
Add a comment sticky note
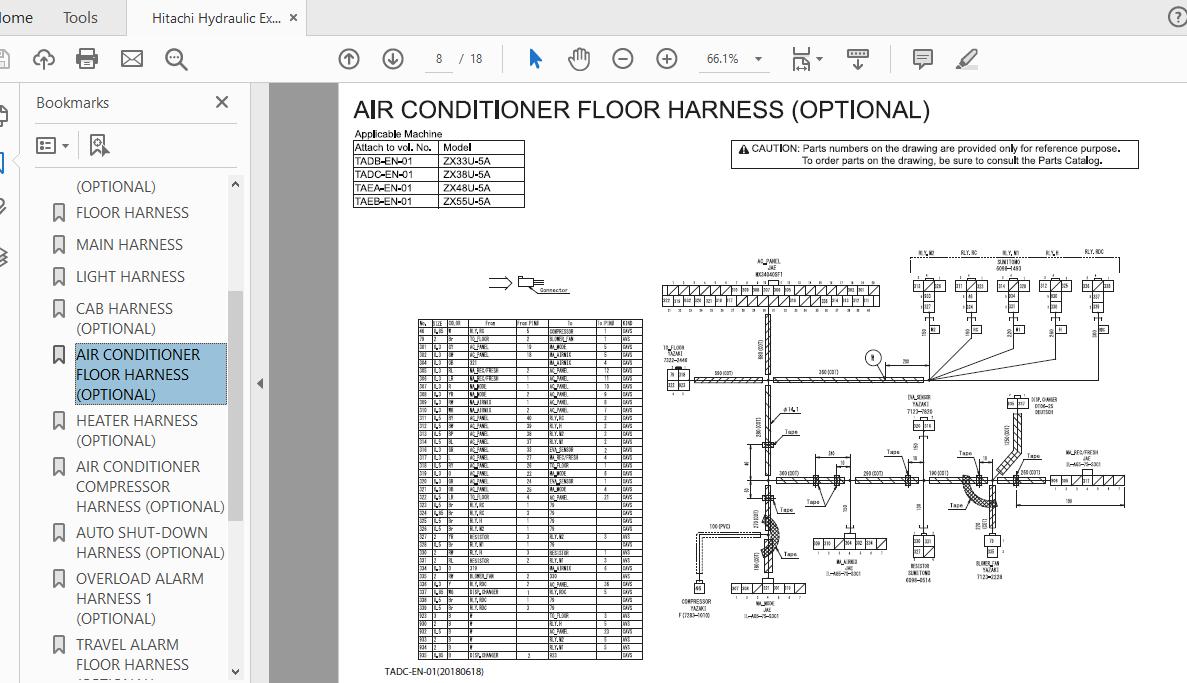pos(923,59)
